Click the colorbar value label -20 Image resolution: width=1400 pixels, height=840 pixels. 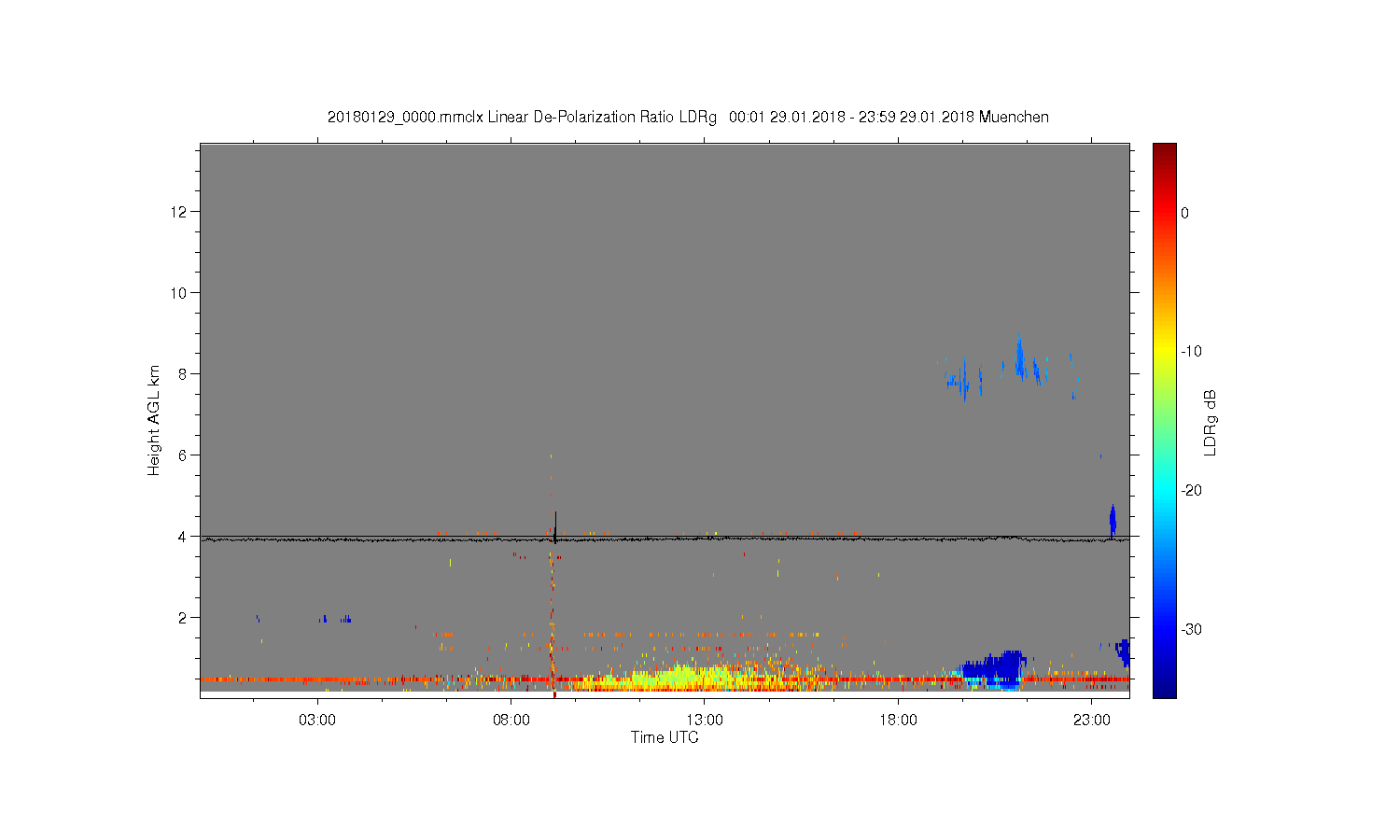point(1191,491)
